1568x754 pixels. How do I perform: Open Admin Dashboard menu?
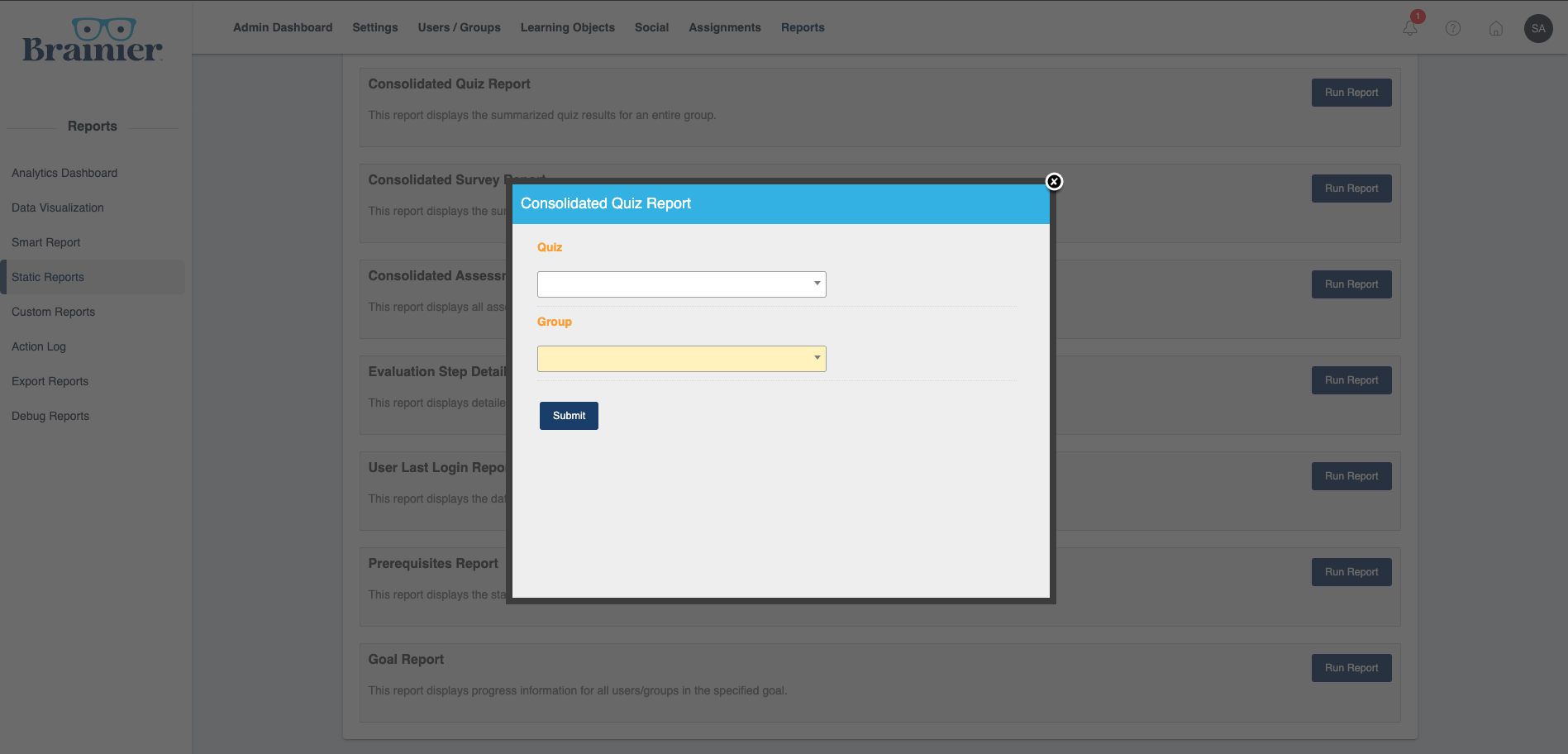(283, 27)
